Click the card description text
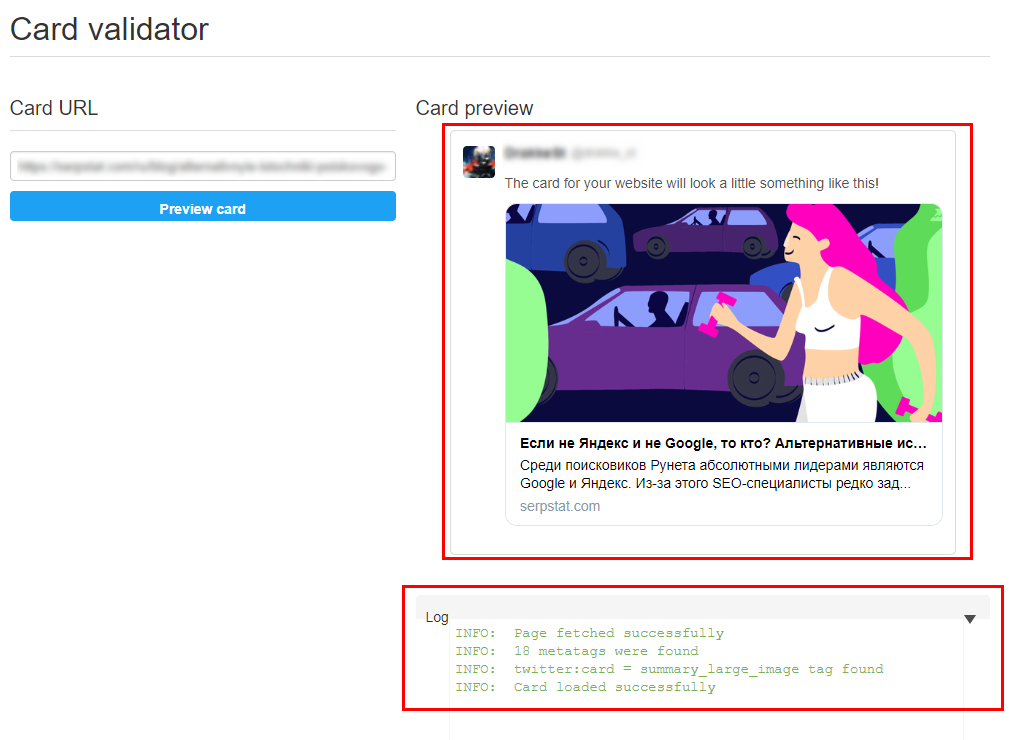The width and height of the screenshot is (1030, 740). point(722,474)
